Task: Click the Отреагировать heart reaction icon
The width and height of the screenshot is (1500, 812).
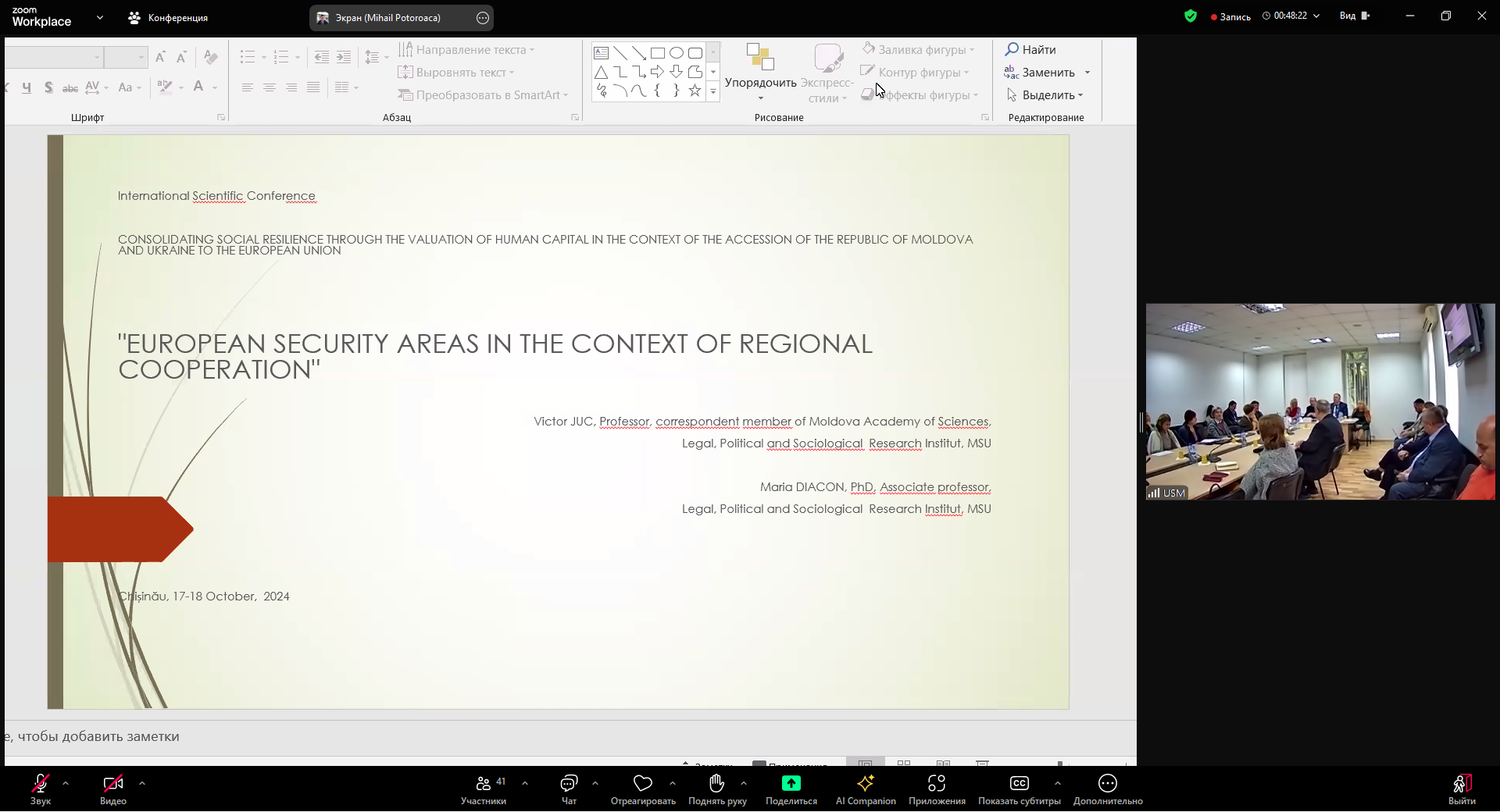Action: coord(643,782)
